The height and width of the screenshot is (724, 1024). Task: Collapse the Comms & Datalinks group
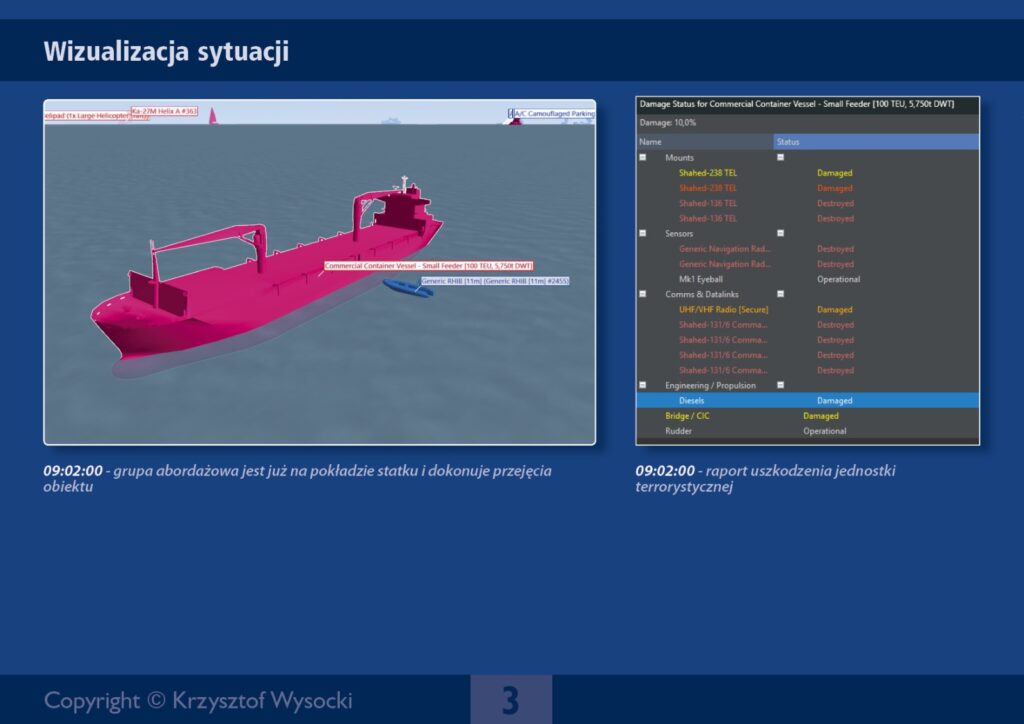click(x=643, y=294)
